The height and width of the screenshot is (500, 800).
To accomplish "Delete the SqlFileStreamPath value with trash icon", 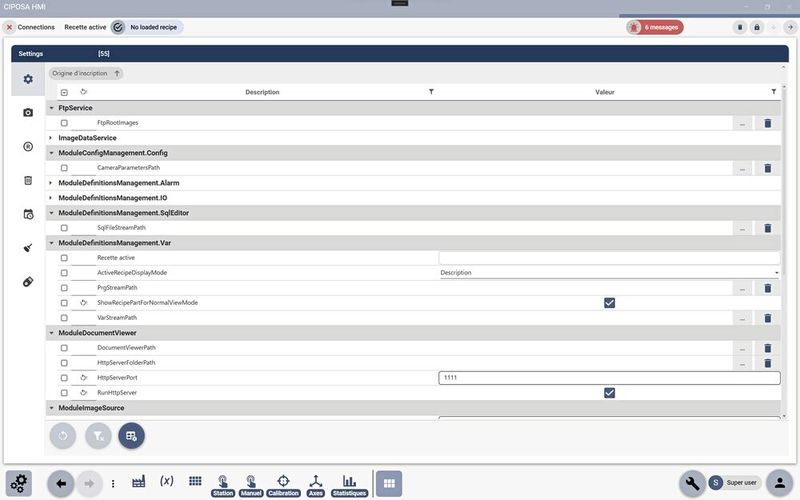I will 767,228.
